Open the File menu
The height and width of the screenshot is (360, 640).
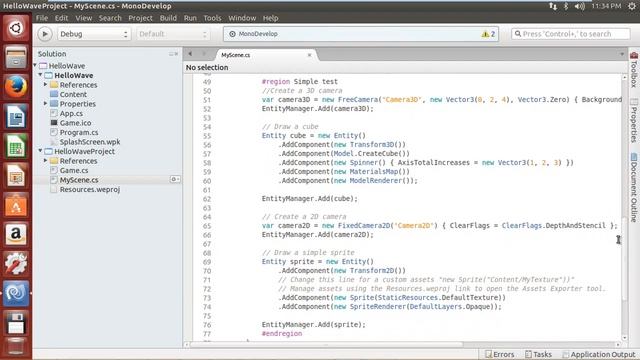point(42,18)
